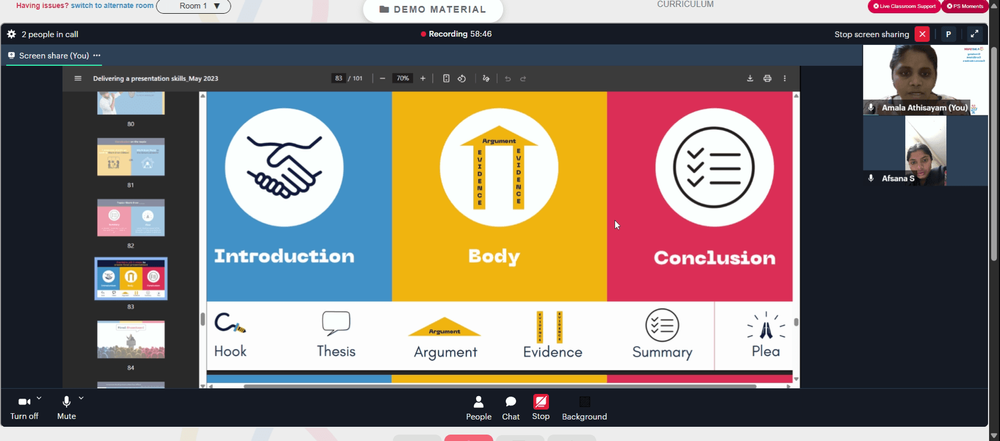This screenshot has height=441, width=1000.
Task: Print the PDF using the printer icon
Action: click(767, 78)
